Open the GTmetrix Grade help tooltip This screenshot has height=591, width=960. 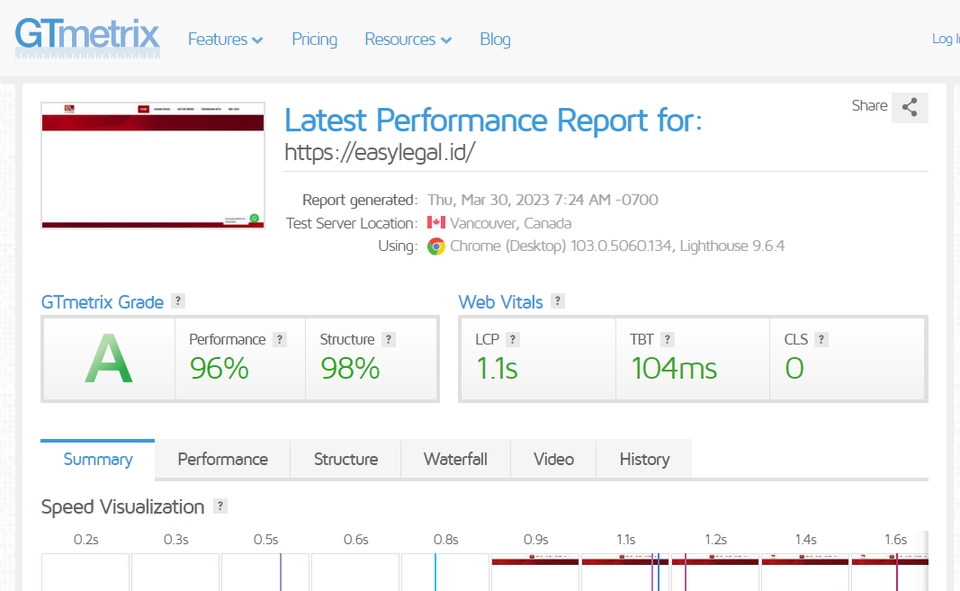click(x=179, y=301)
